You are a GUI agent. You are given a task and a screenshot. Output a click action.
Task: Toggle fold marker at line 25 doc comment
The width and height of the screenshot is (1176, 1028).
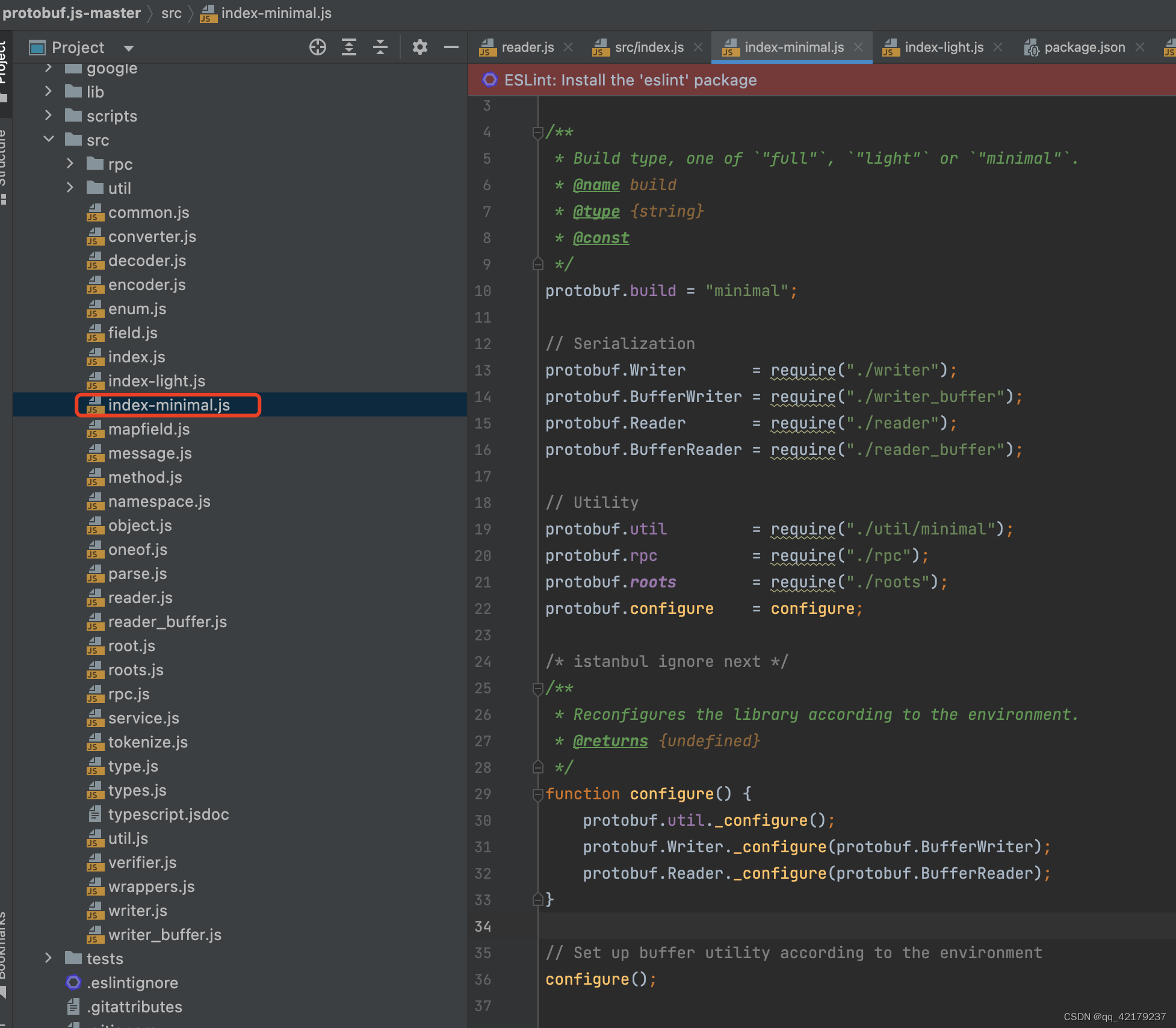(x=537, y=689)
